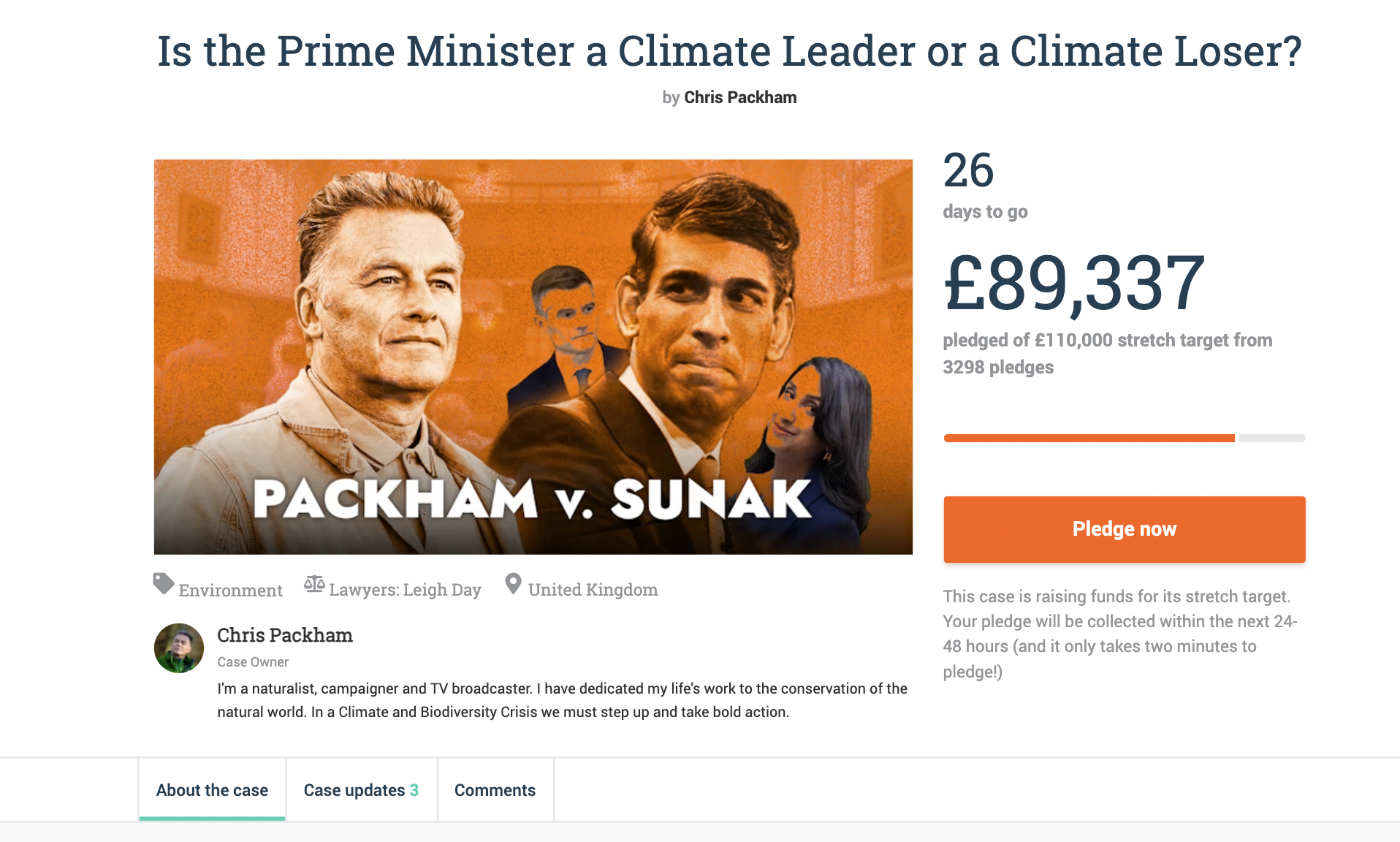The image size is (1400, 842).
Task: Click the Chris Packham case owner name
Action: tap(285, 635)
